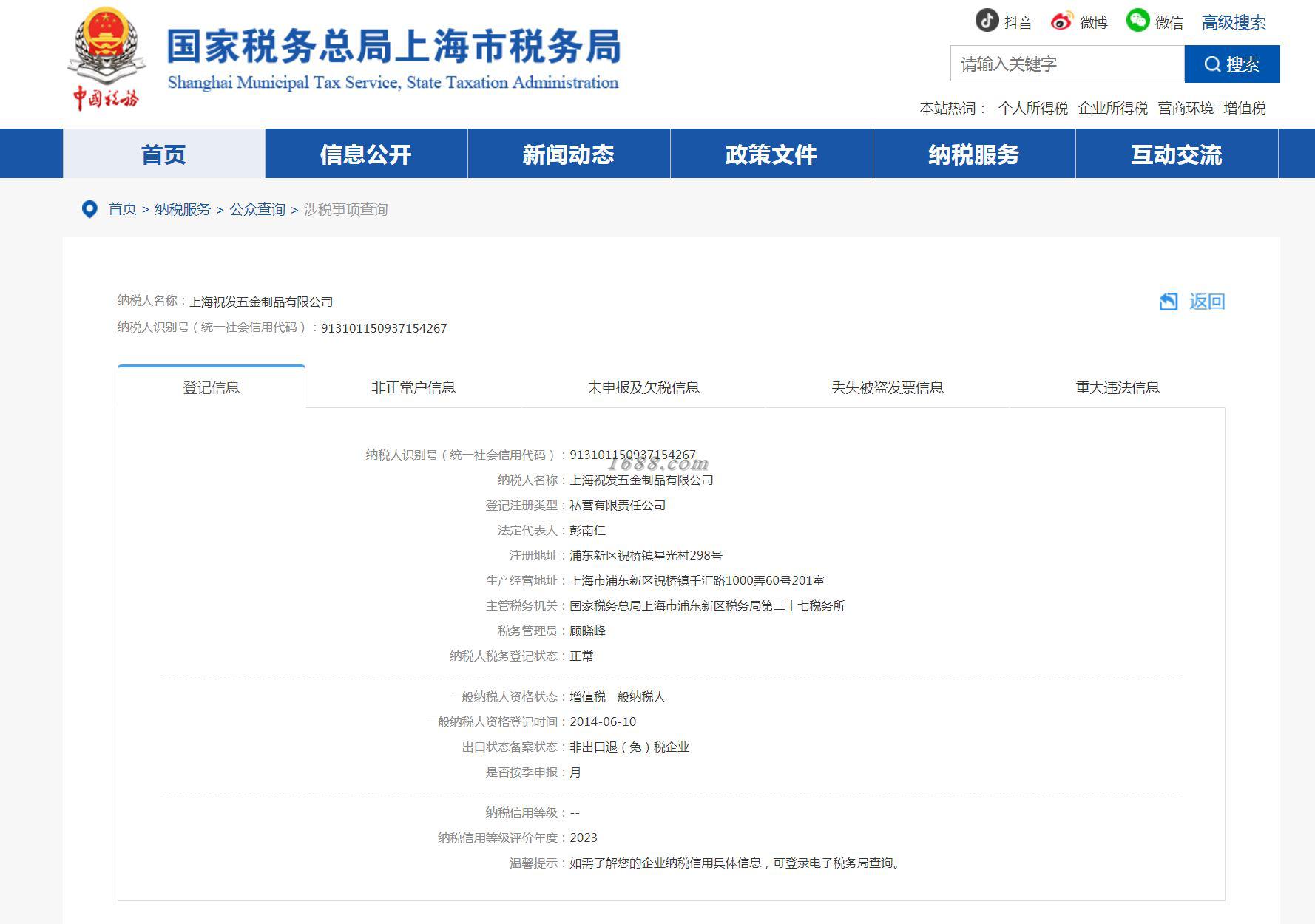
Task: Open hot keyword 增值税
Action: (x=1245, y=108)
